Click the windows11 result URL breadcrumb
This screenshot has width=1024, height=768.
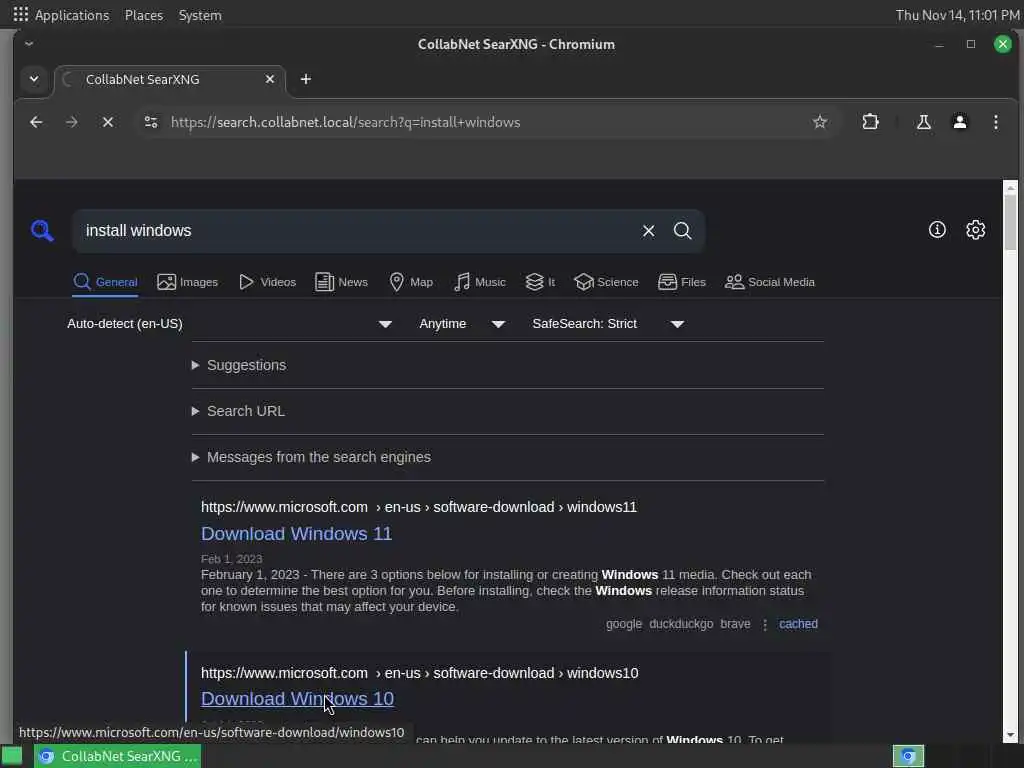(x=419, y=507)
